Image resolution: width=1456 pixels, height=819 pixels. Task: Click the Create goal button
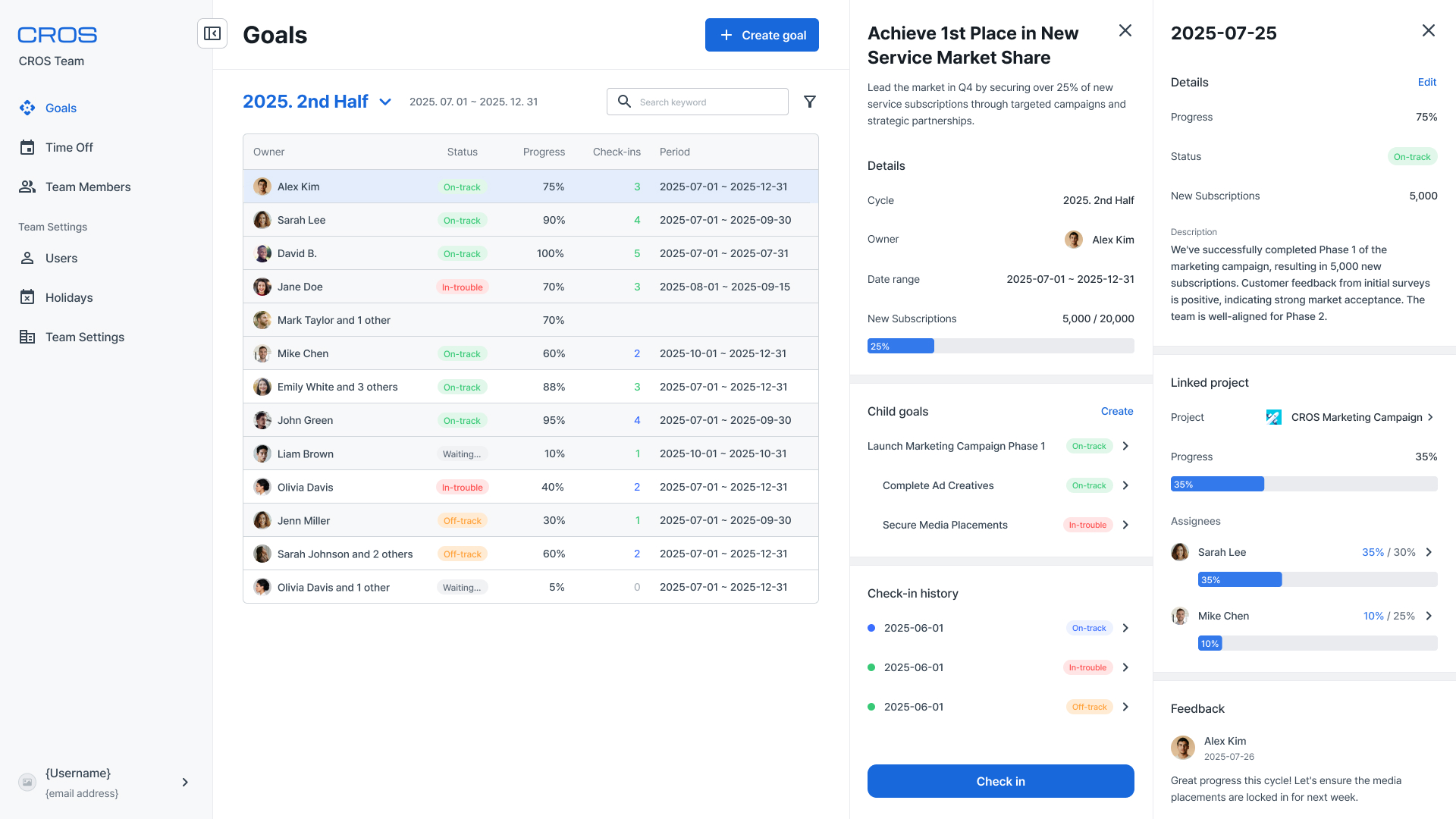click(761, 35)
